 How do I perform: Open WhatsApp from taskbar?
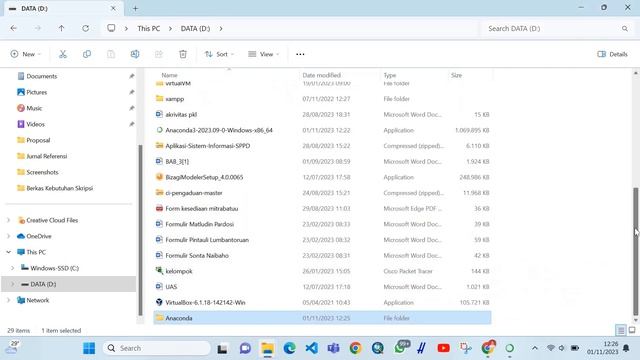point(400,348)
